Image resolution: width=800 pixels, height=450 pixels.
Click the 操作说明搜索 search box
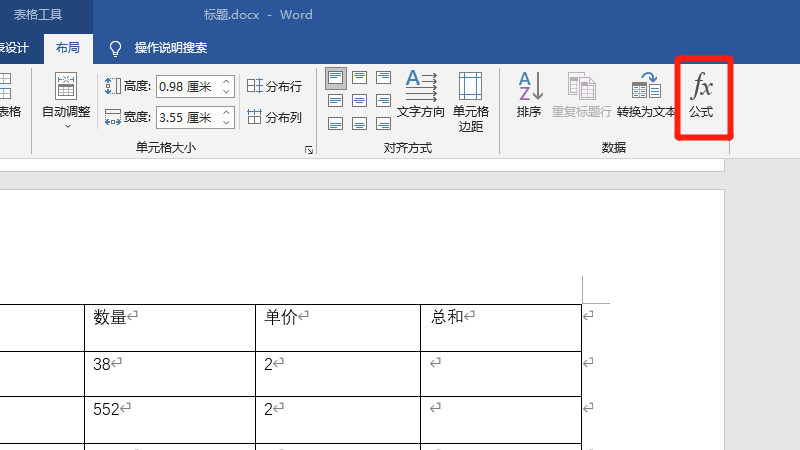coord(171,48)
